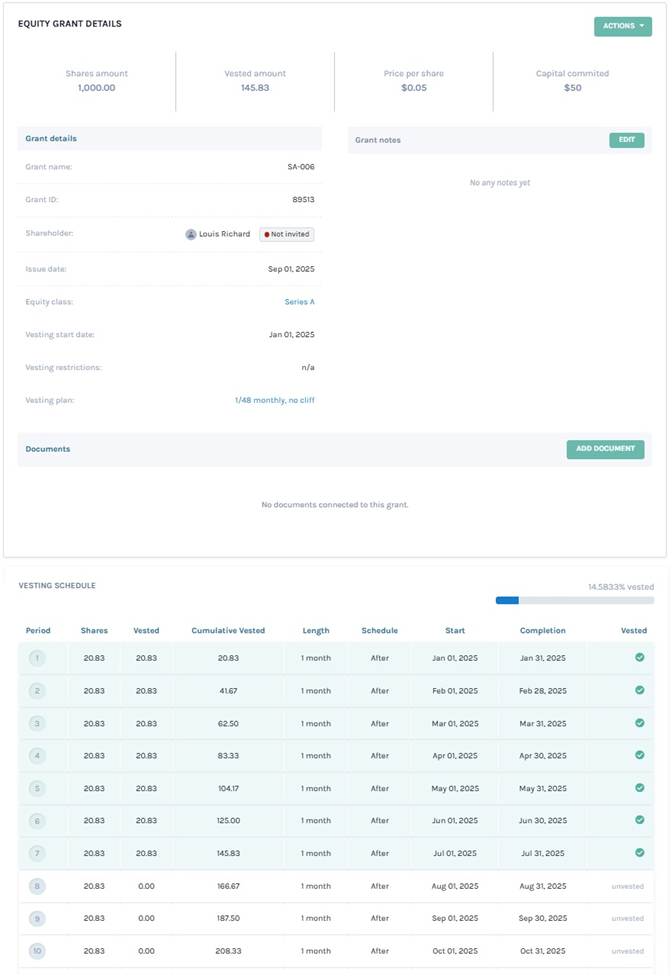
Task: Click the vested checkmark for period 5
Action: (639, 788)
